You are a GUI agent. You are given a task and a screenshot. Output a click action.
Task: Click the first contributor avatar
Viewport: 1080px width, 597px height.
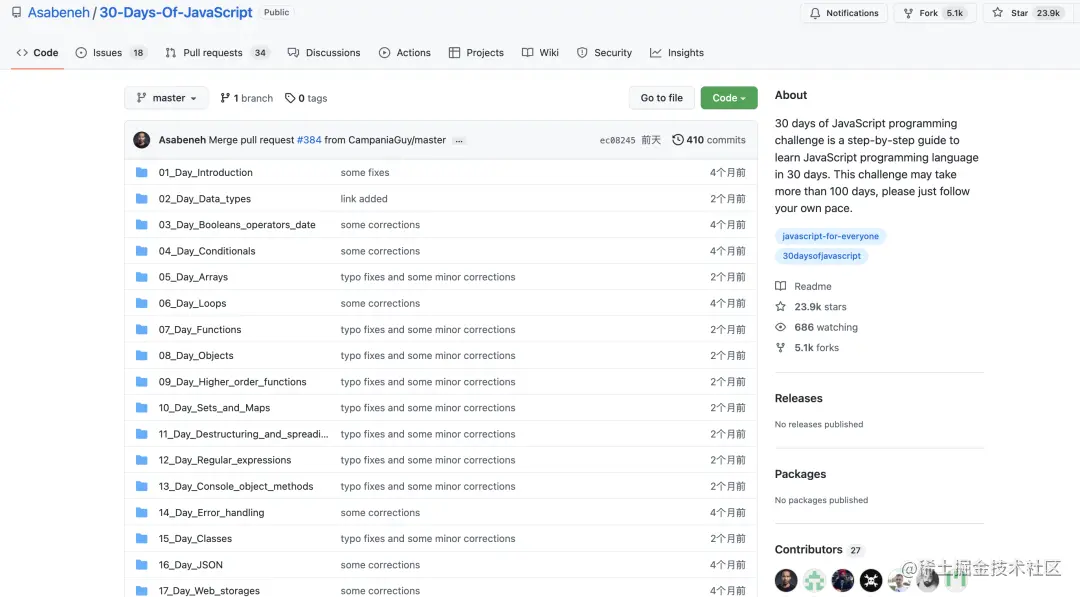(786, 580)
